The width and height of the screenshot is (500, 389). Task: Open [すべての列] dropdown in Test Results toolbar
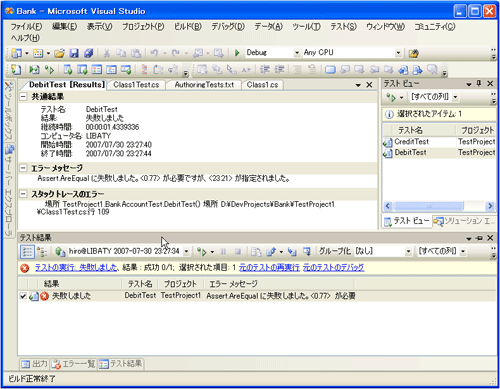pos(463,252)
